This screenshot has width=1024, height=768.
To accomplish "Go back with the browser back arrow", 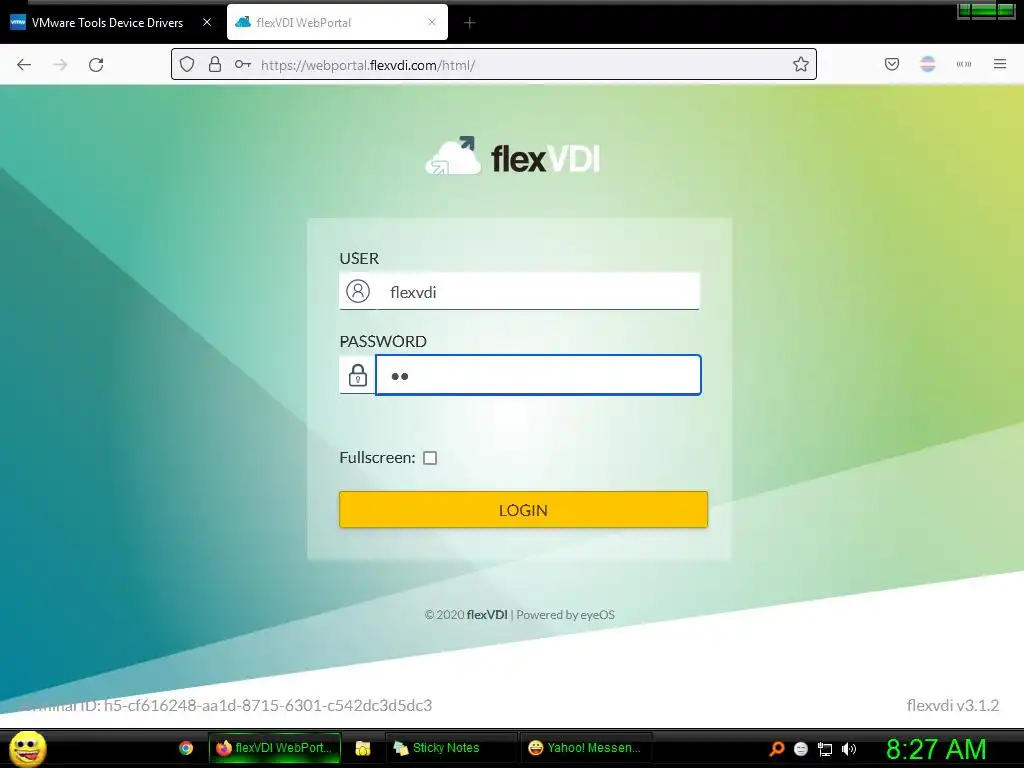I will (x=24, y=65).
